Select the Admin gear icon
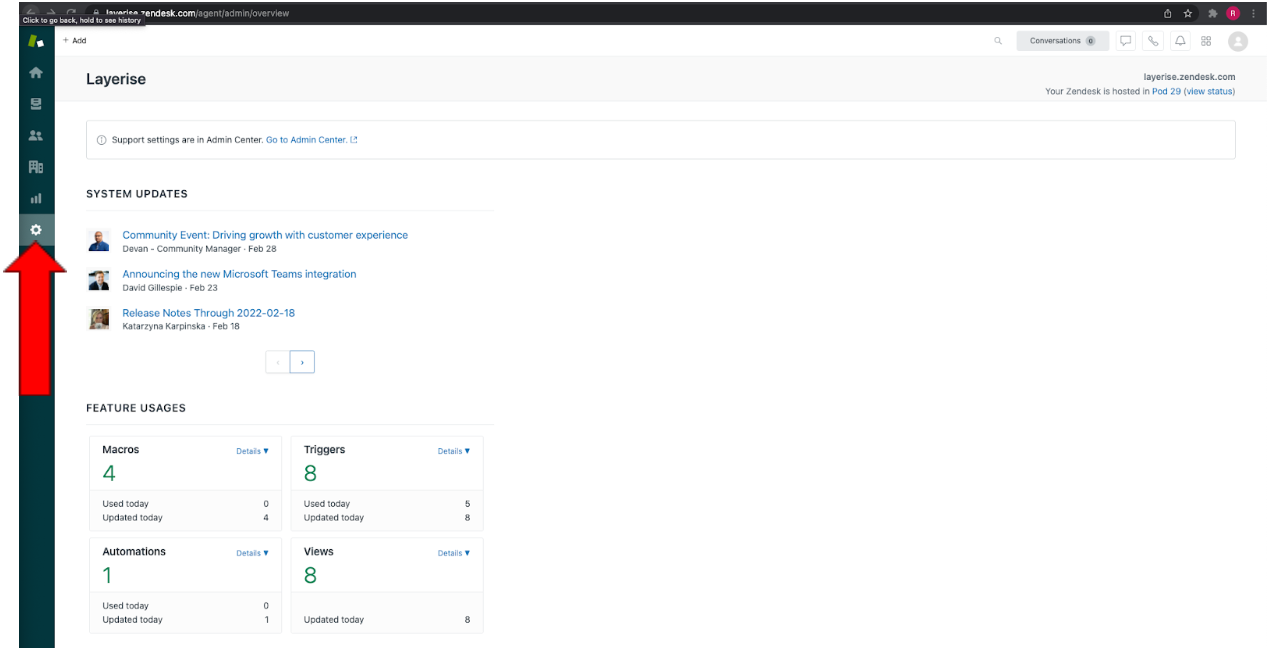This screenshot has width=1269, height=649. pyautogui.click(x=36, y=230)
